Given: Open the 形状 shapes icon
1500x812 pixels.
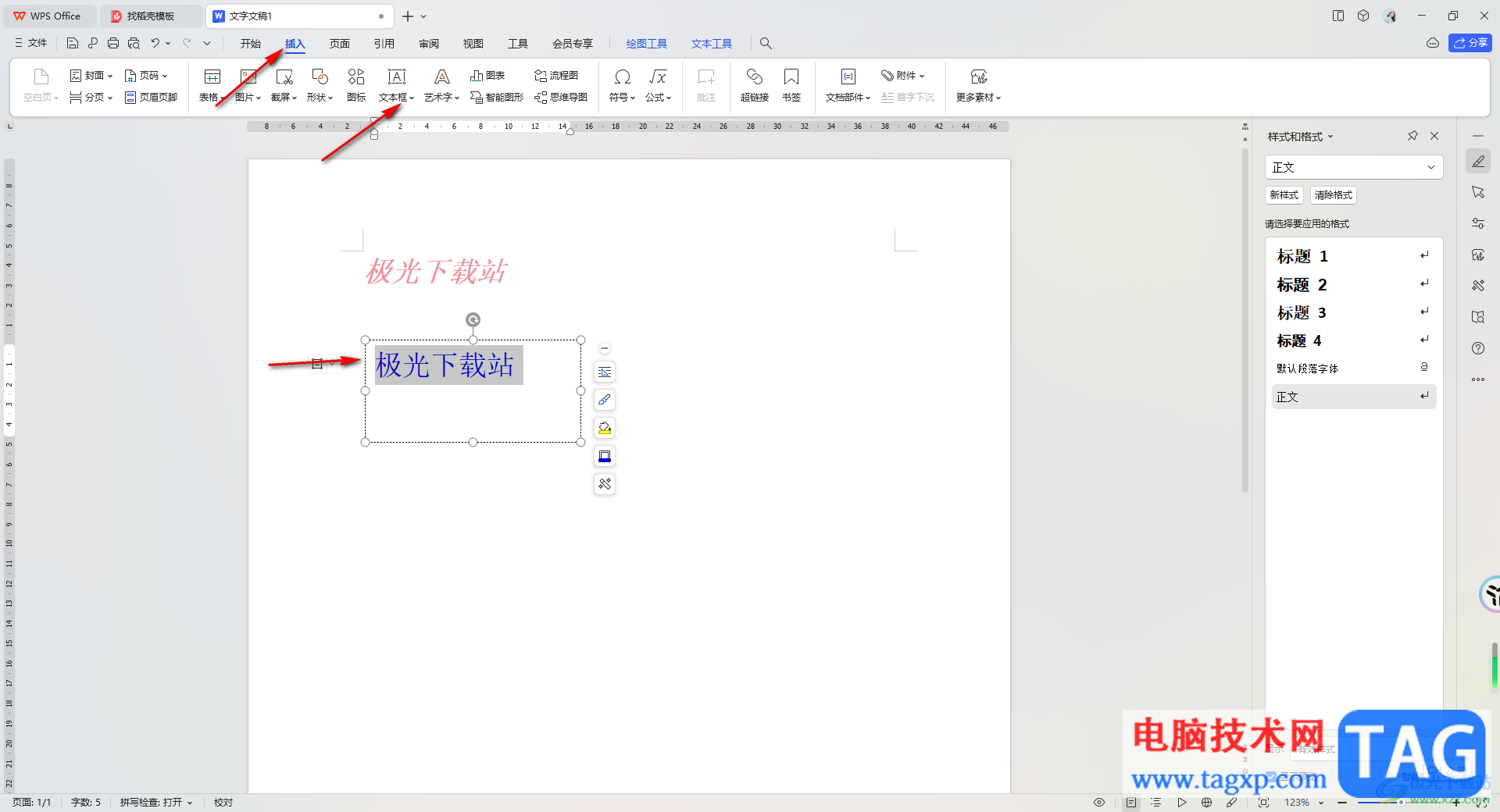Looking at the screenshot, I should coord(320,77).
